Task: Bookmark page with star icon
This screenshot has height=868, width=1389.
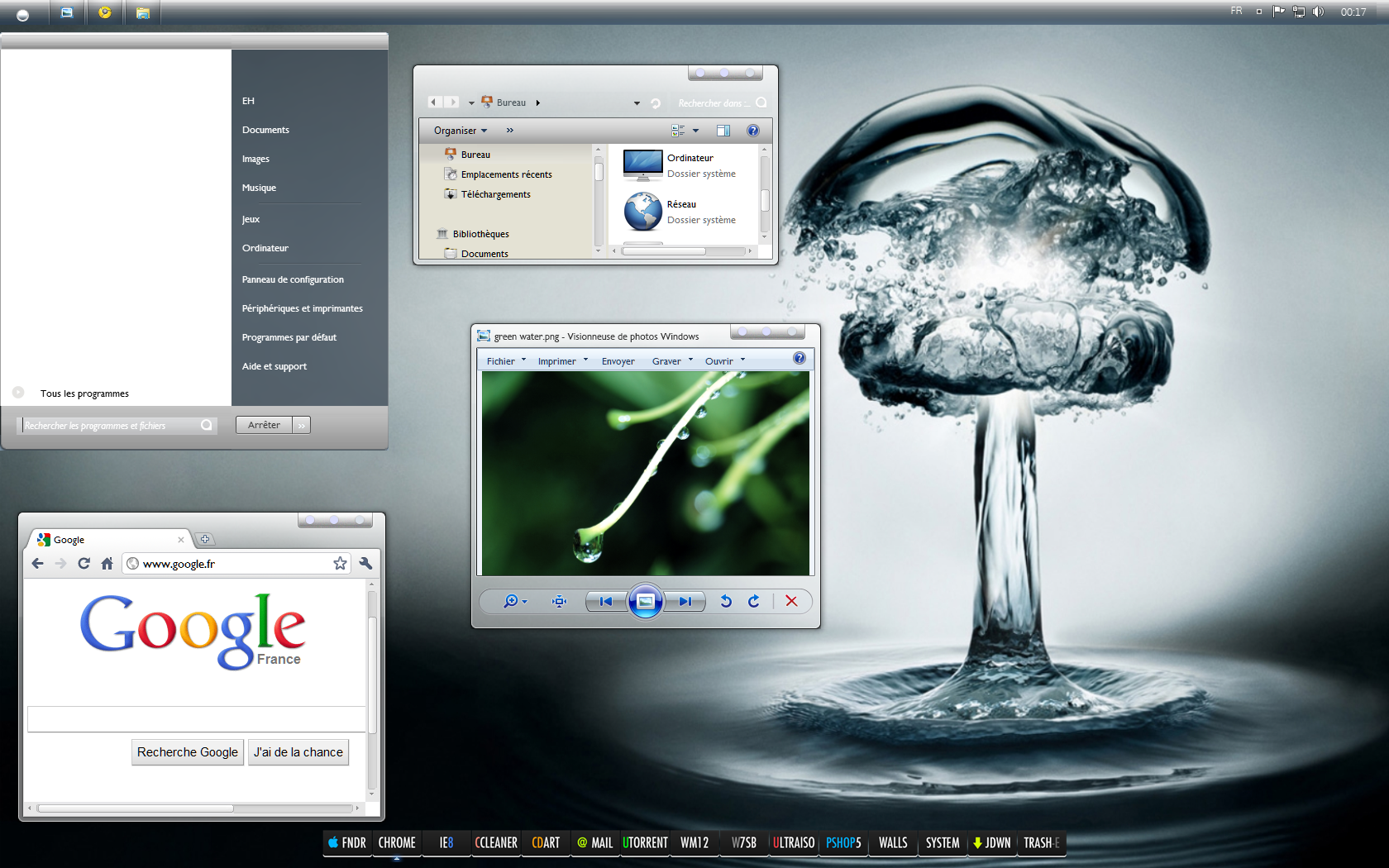Action: (x=340, y=564)
